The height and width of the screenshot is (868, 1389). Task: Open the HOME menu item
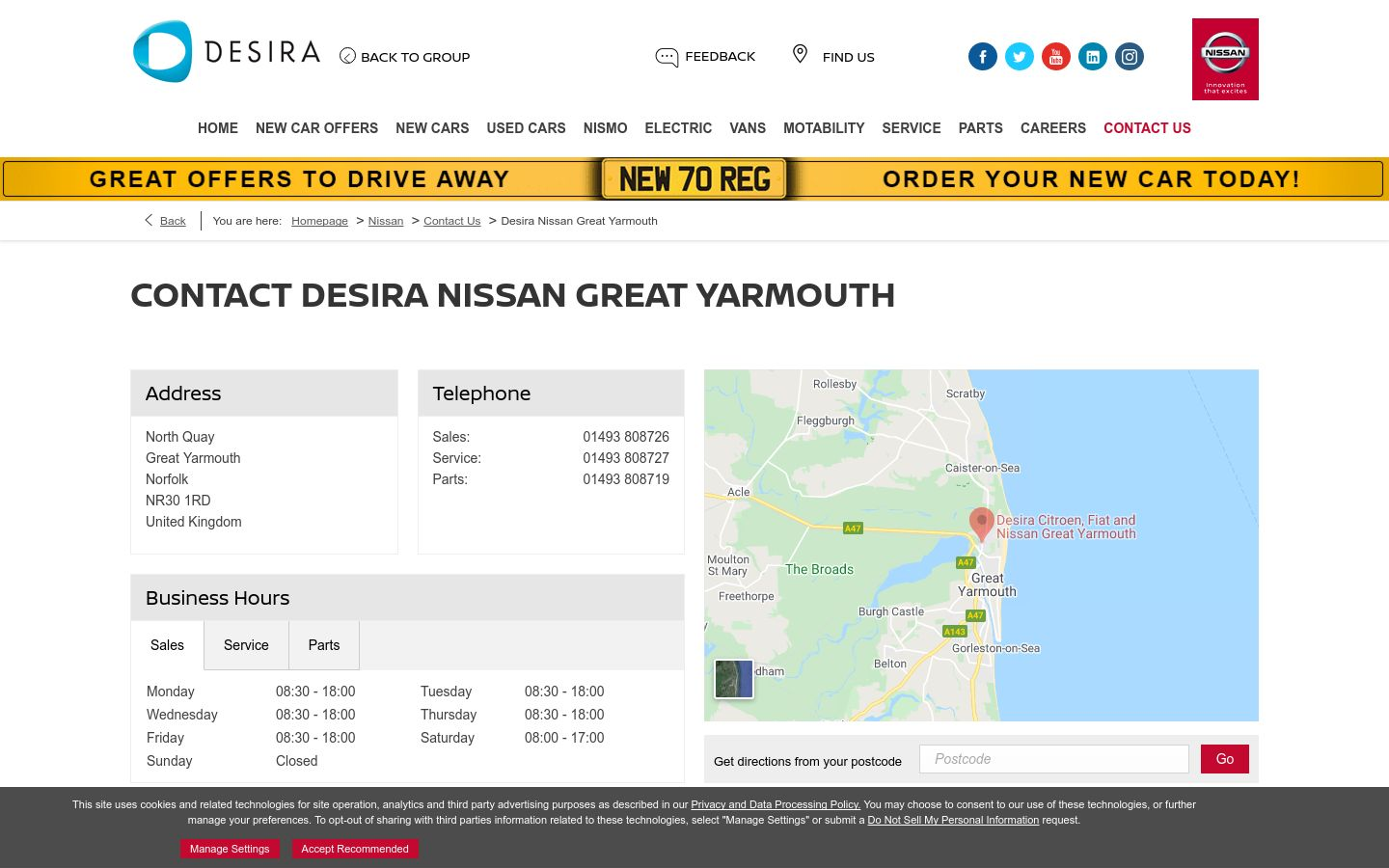218,128
